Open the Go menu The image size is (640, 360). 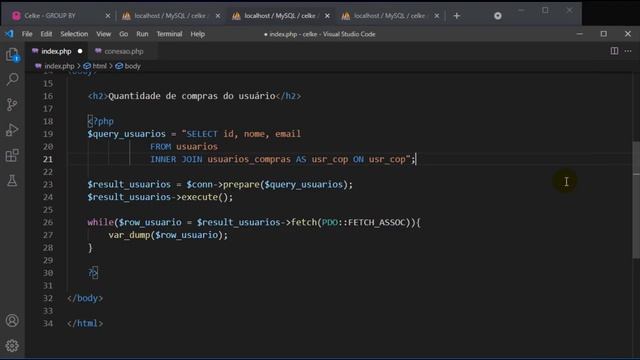pyautogui.click(x=124, y=34)
